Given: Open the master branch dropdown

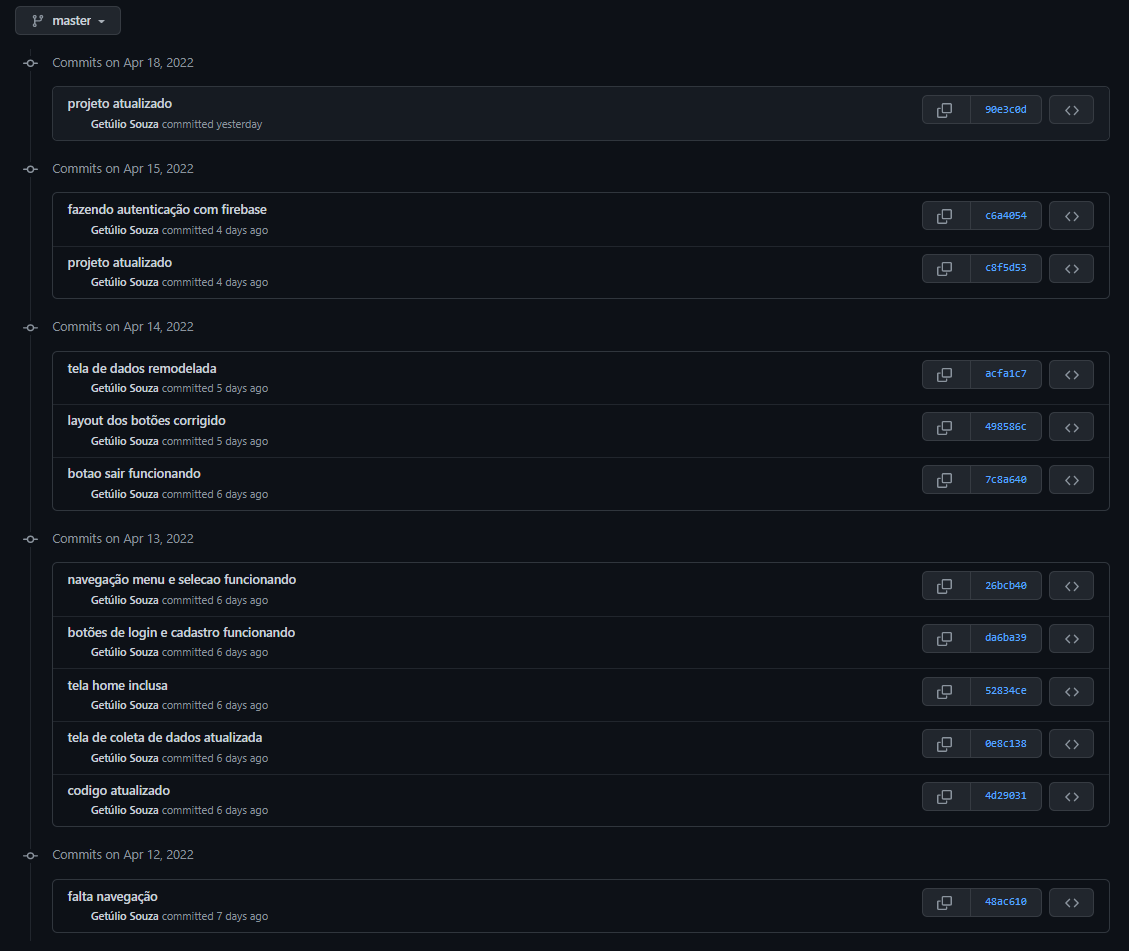Looking at the screenshot, I should 68,20.
